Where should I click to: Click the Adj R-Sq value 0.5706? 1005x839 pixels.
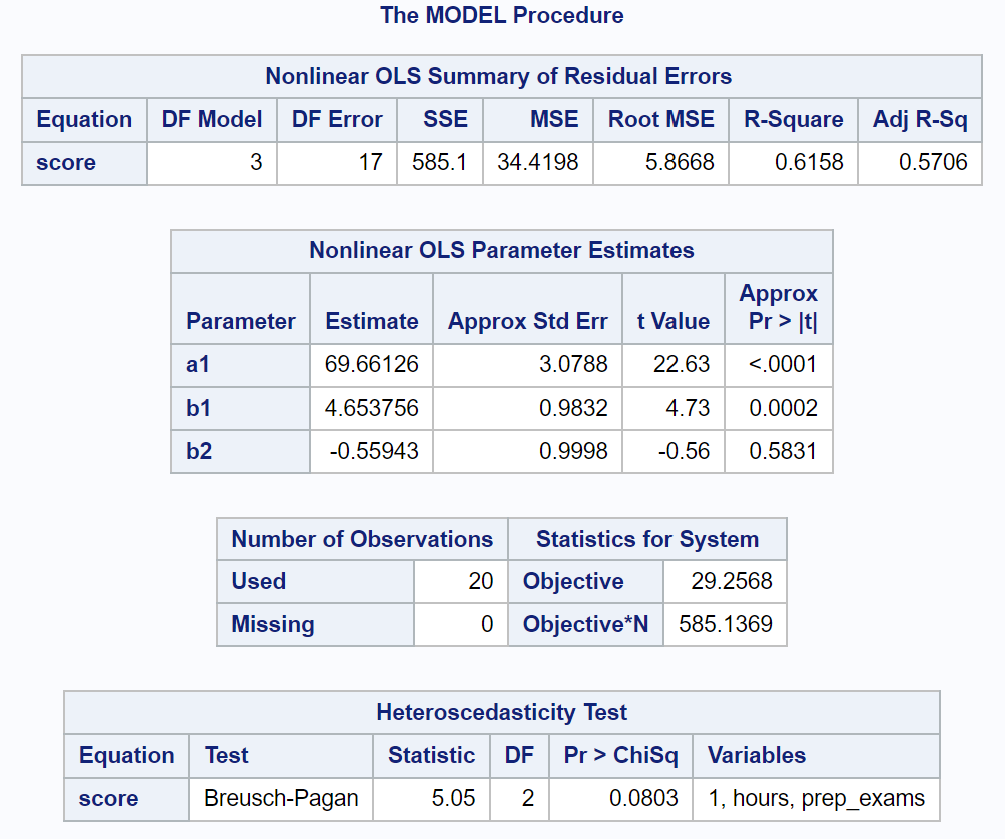(x=933, y=163)
